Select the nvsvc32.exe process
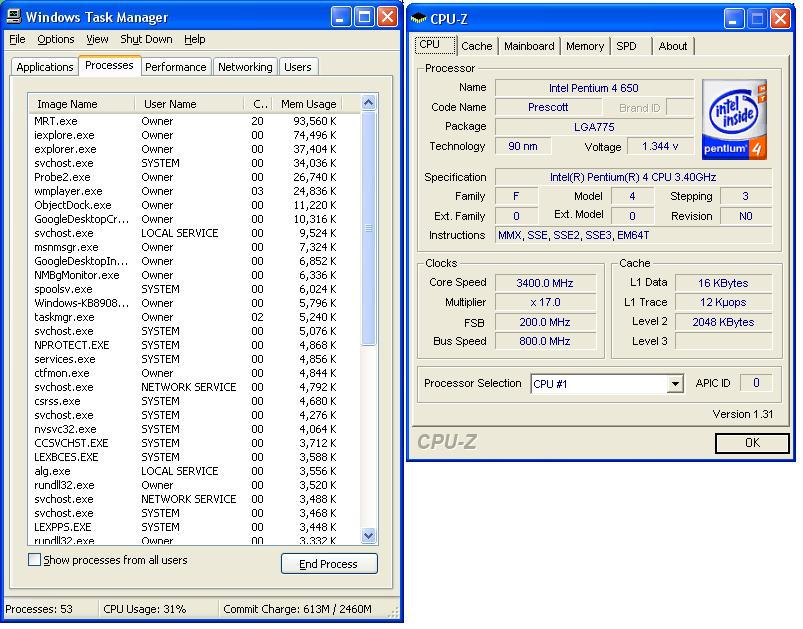This screenshot has width=803, height=629. point(186,429)
